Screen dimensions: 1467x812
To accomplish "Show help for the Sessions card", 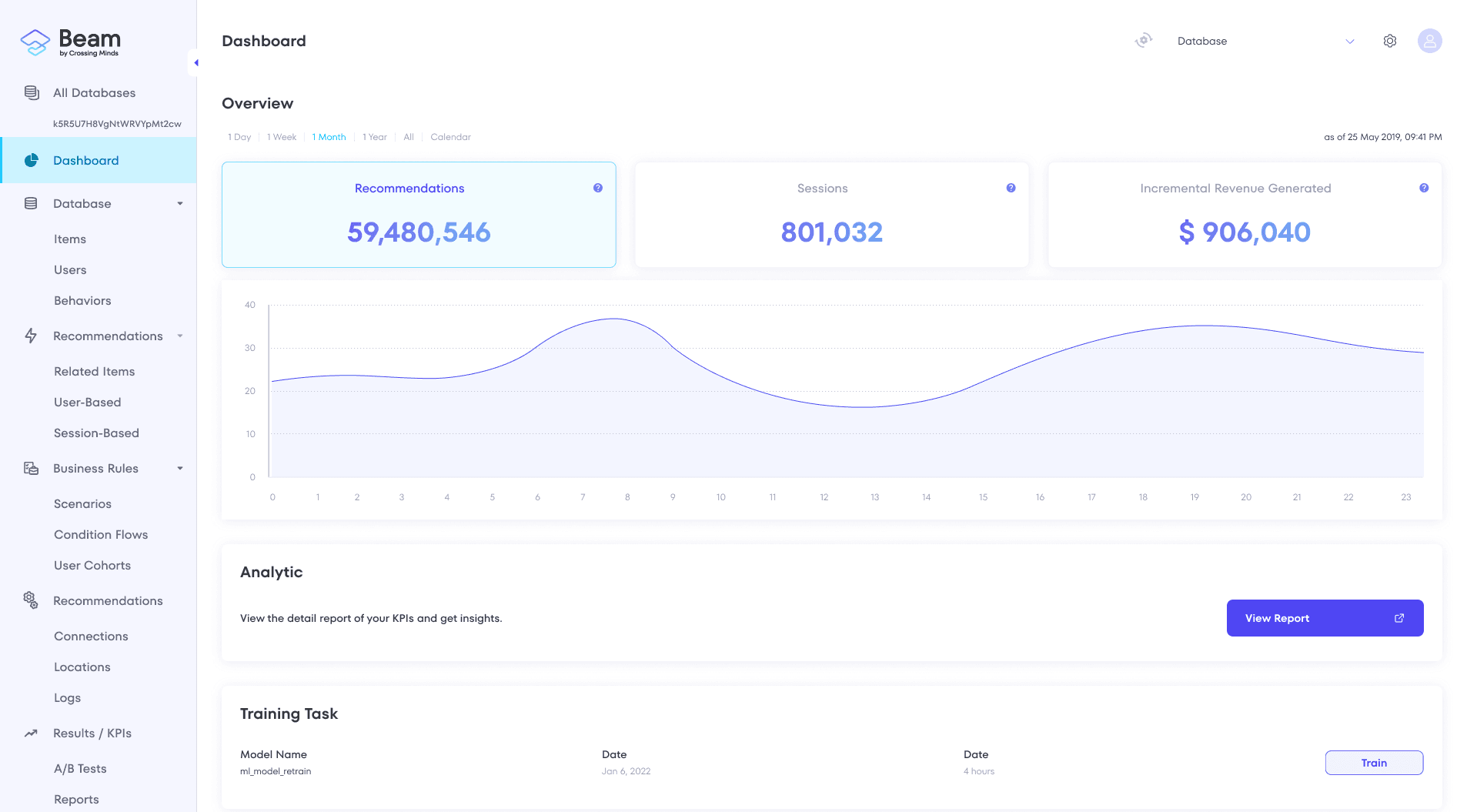I will point(1011,188).
